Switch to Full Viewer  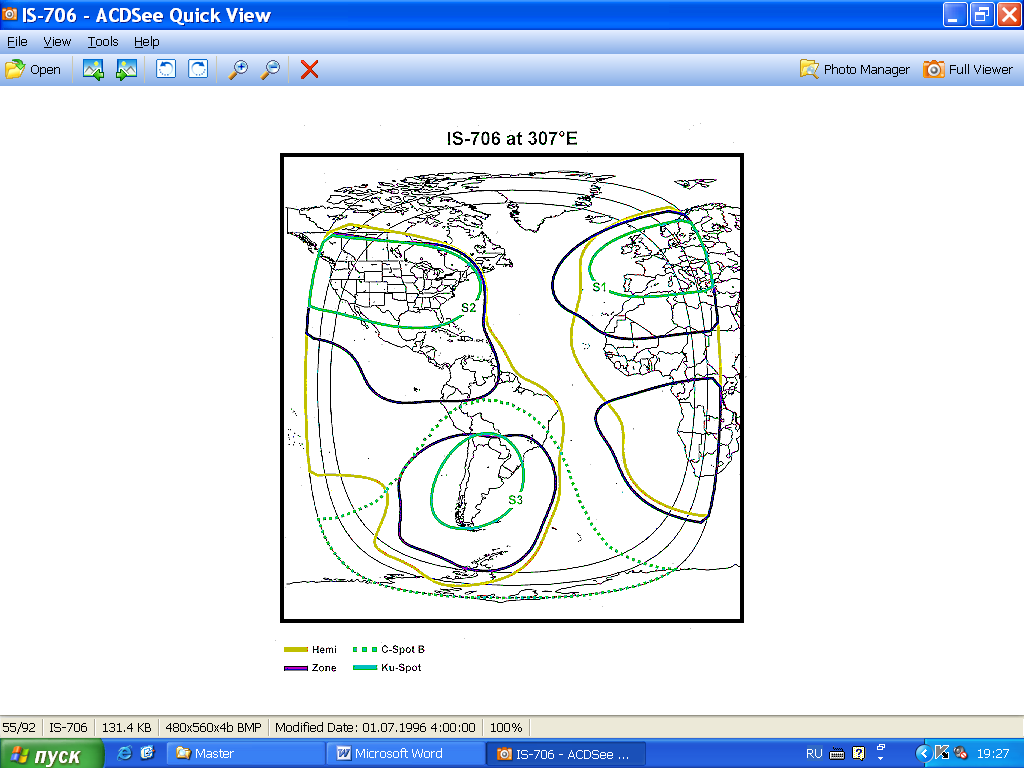coord(968,69)
